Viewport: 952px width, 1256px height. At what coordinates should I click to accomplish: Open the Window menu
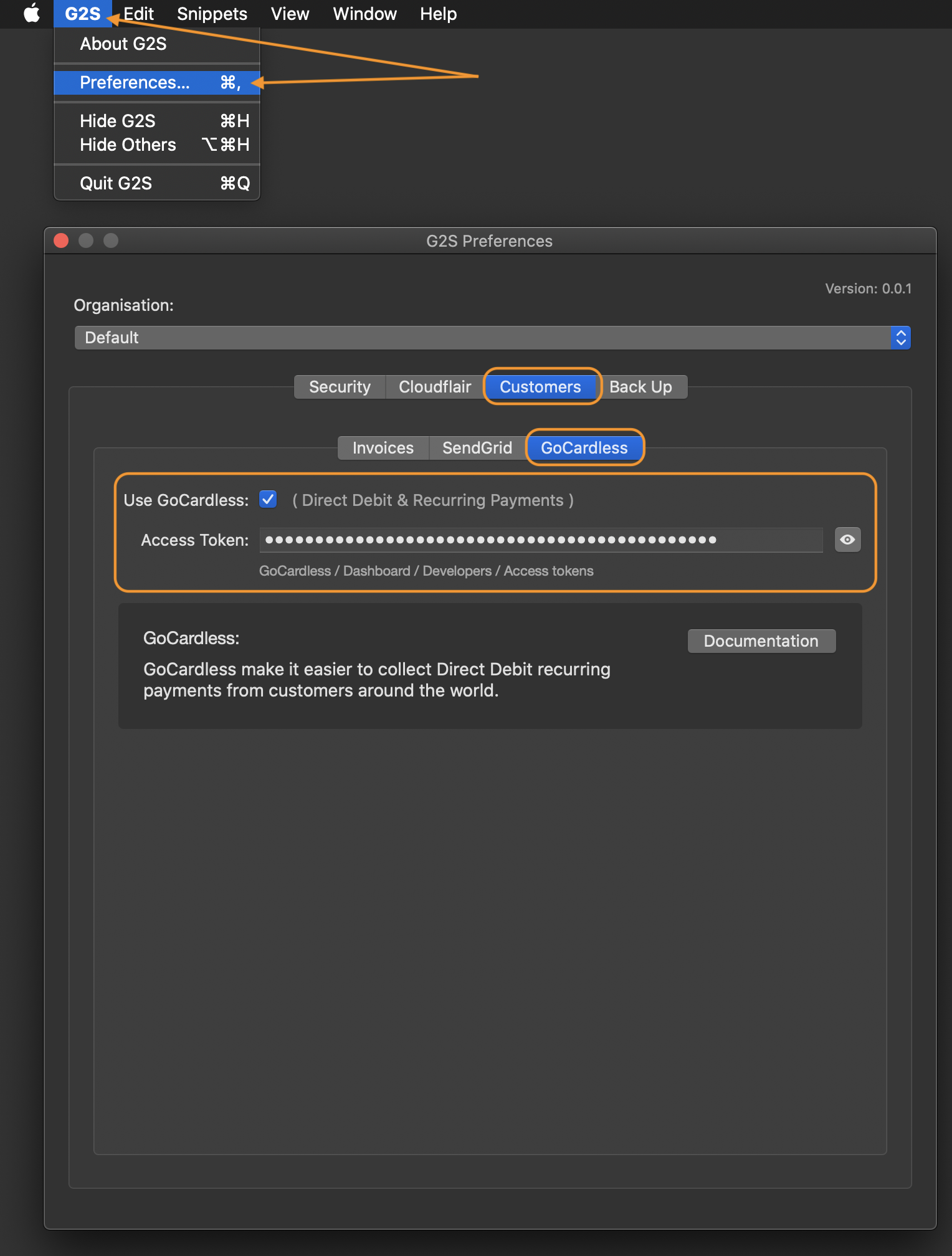(x=364, y=14)
